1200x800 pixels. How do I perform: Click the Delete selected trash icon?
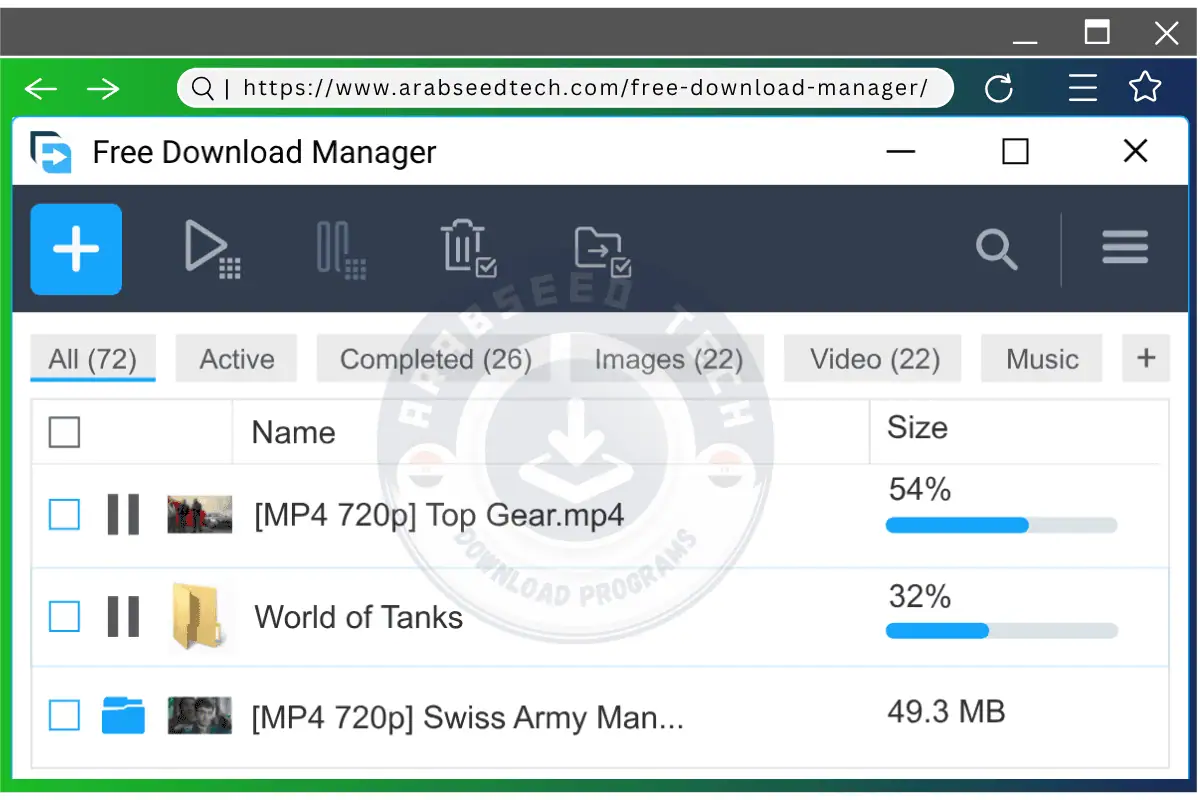pos(467,248)
